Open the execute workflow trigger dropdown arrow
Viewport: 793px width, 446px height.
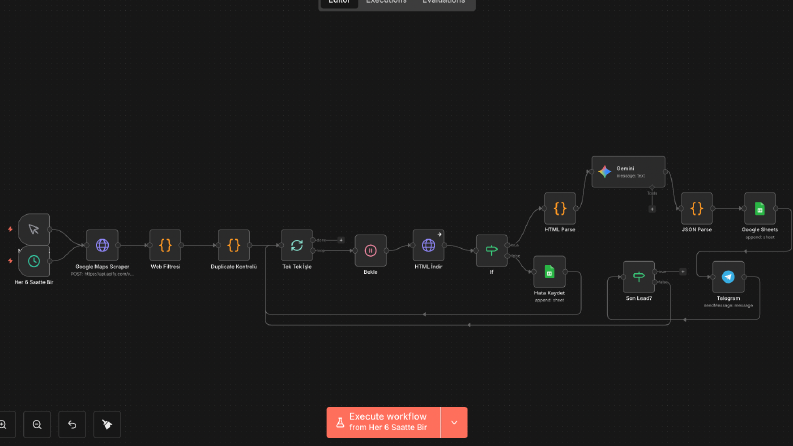click(454, 422)
